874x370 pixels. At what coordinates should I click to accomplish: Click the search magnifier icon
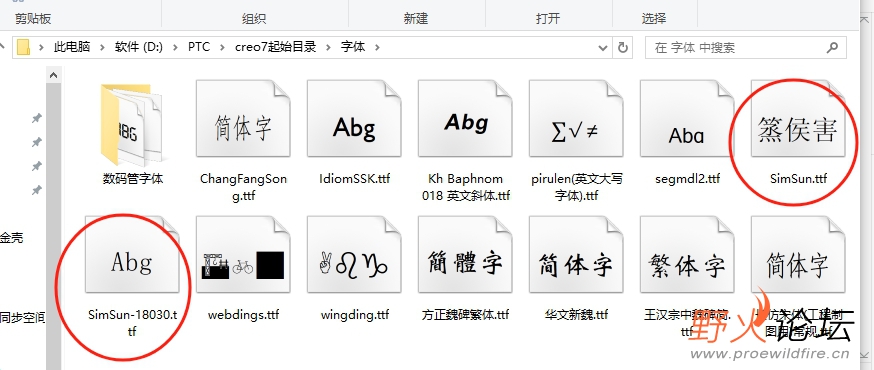point(832,47)
